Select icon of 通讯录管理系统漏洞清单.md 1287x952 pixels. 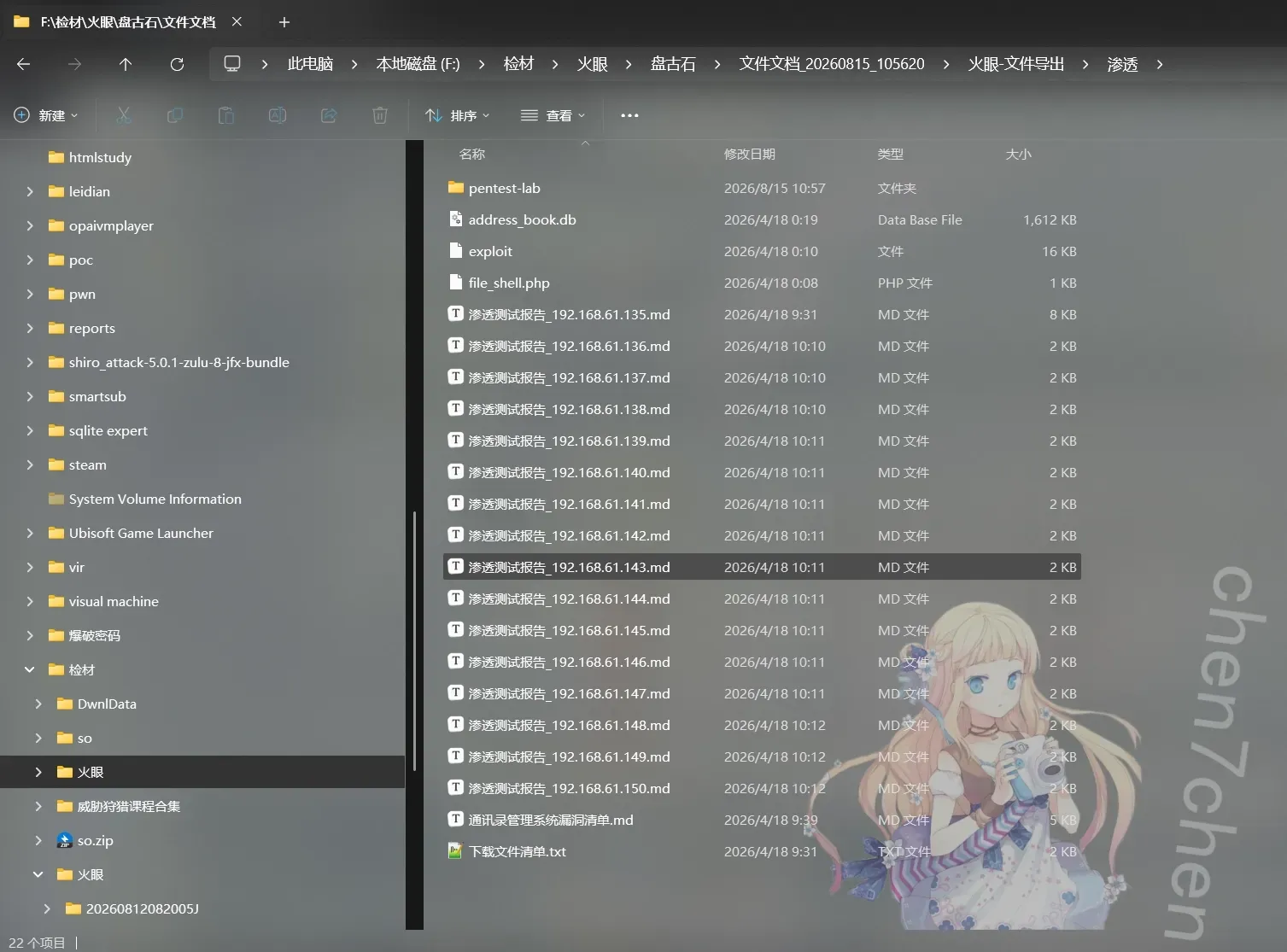(x=456, y=820)
